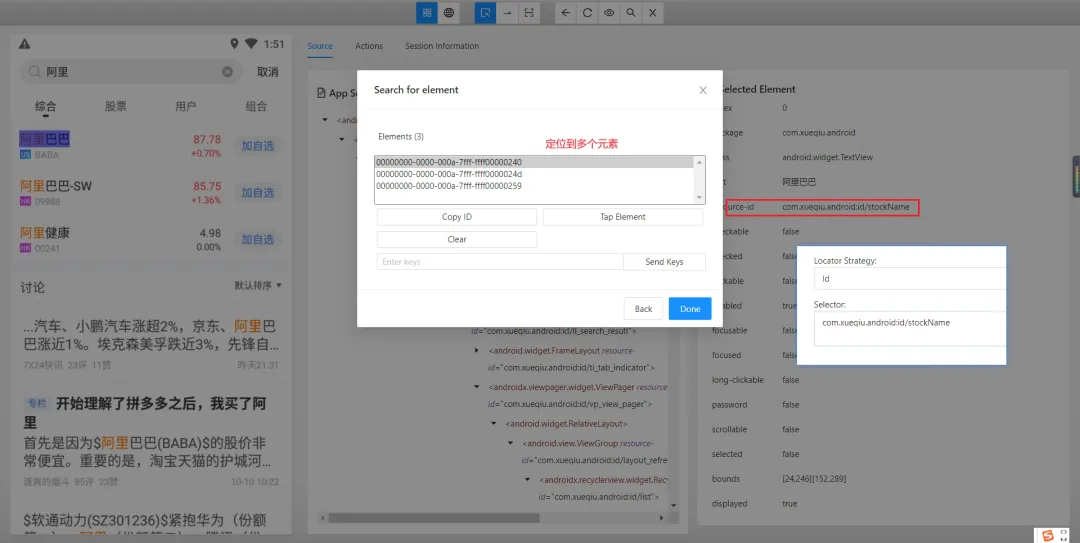
Task: Click the App Source document icon
Action: pos(321,93)
